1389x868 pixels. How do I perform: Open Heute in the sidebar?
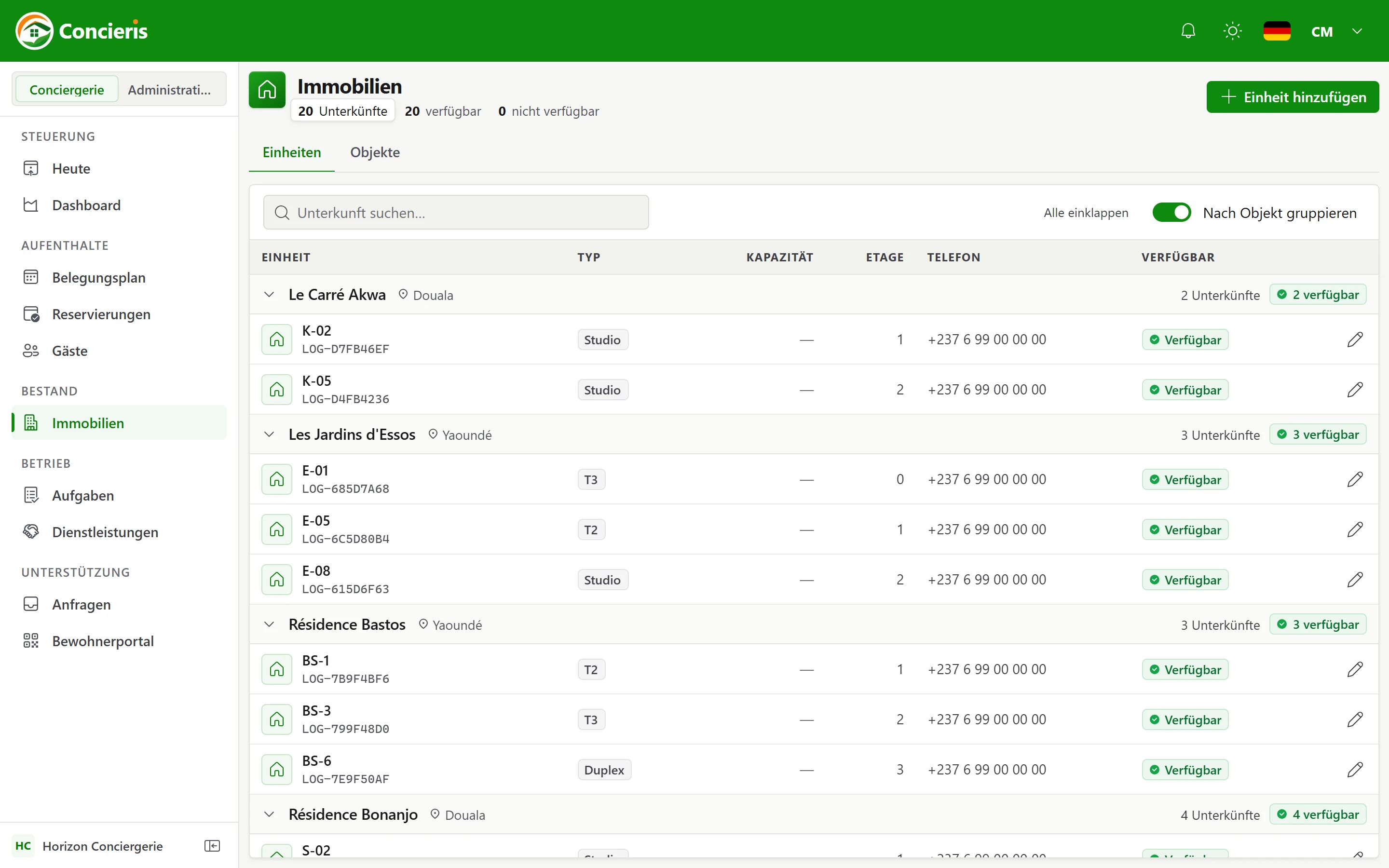click(x=119, y=168)
